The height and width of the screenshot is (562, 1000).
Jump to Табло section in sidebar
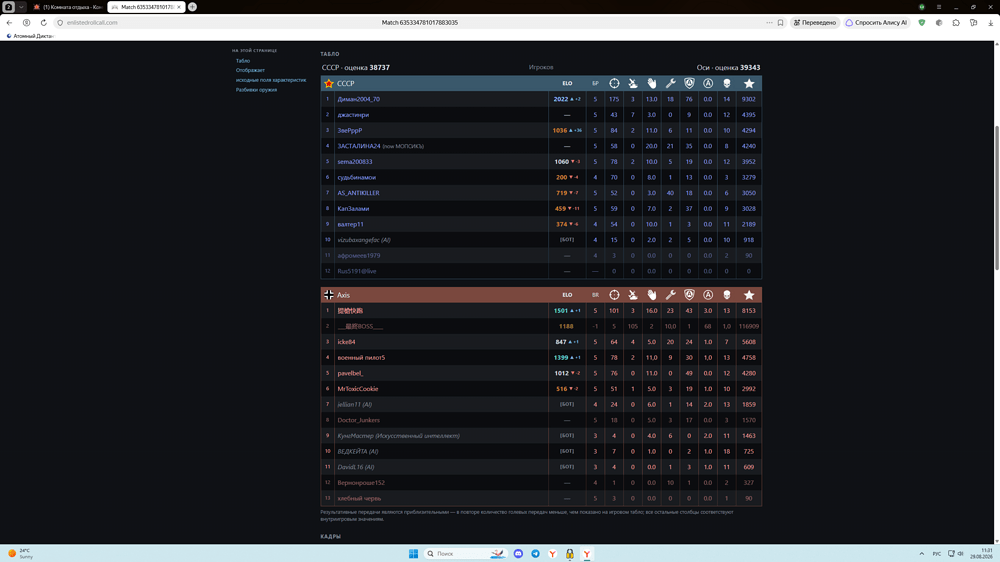(243, 61)
